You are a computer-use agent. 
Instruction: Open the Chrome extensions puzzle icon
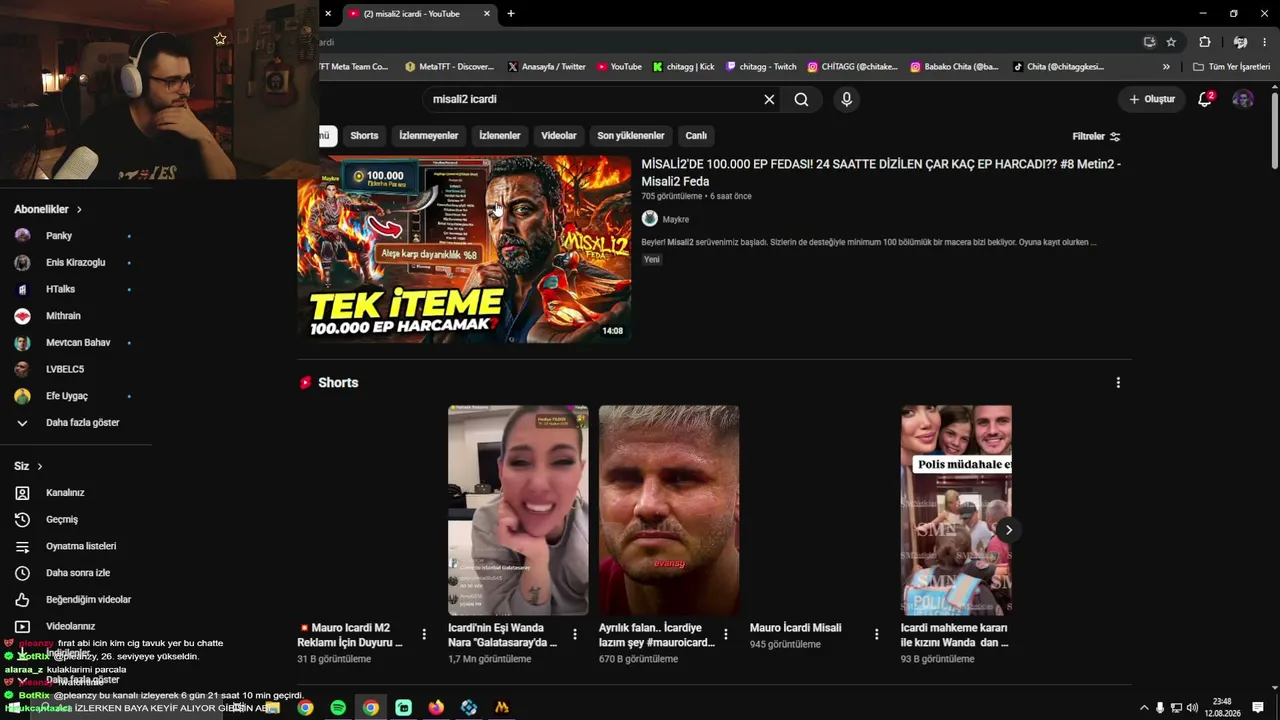1204,42
